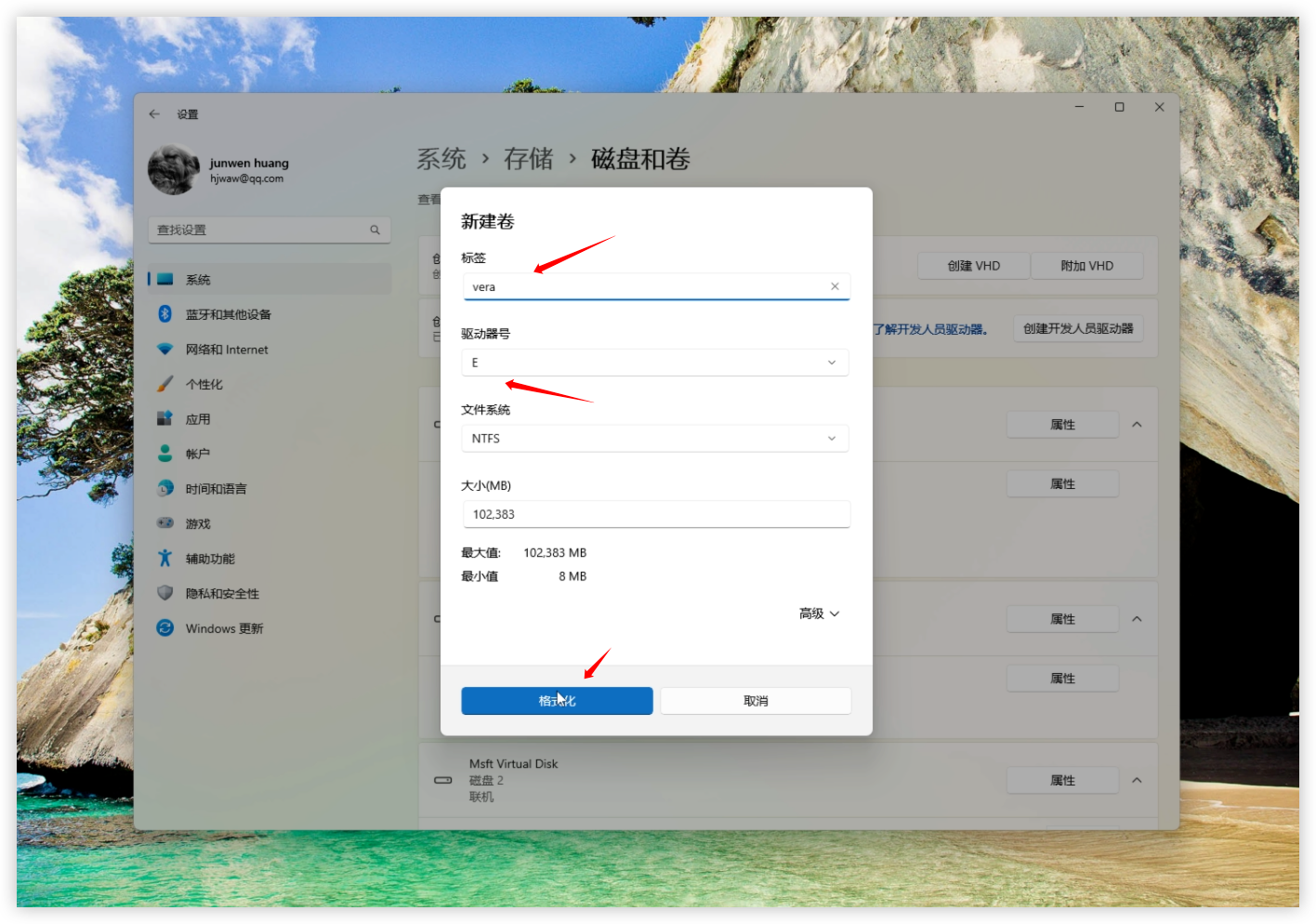Image resolution: width=1316 pixels, height=924 pixels.
Task: Expand the 高级 advanced options
Action: click(x=819, y=614)
